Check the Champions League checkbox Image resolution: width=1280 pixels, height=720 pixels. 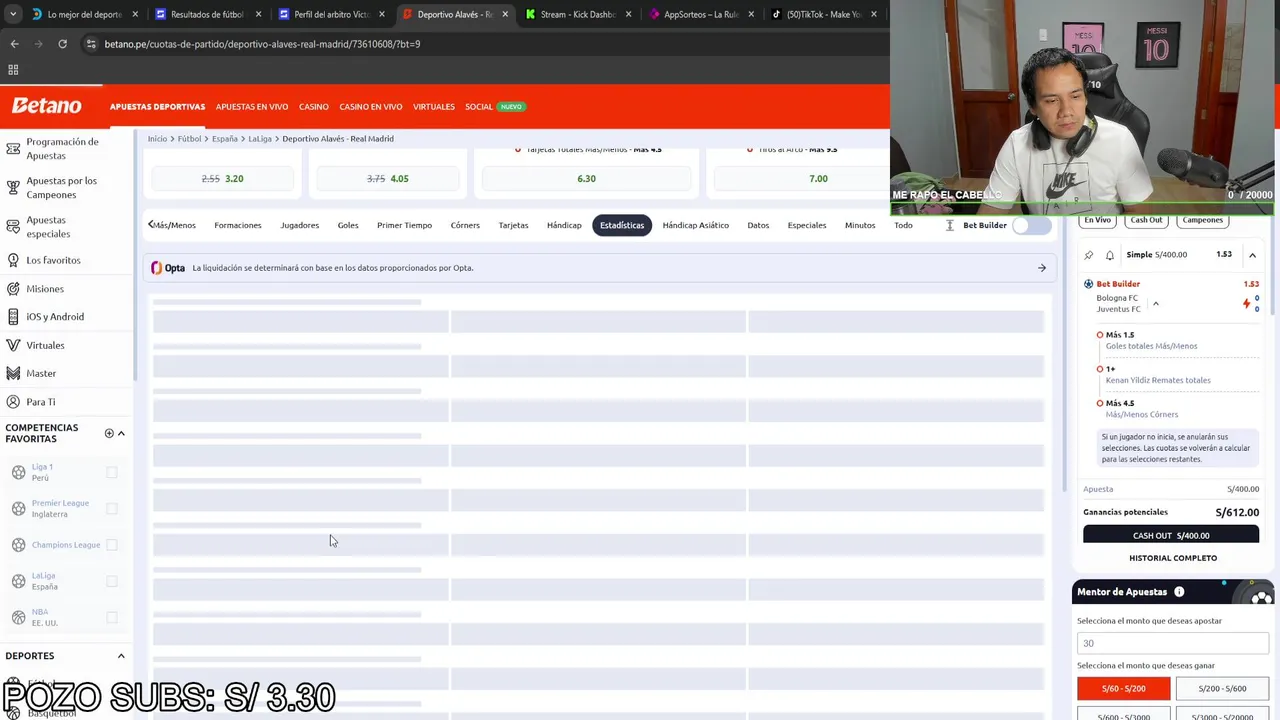112,545
